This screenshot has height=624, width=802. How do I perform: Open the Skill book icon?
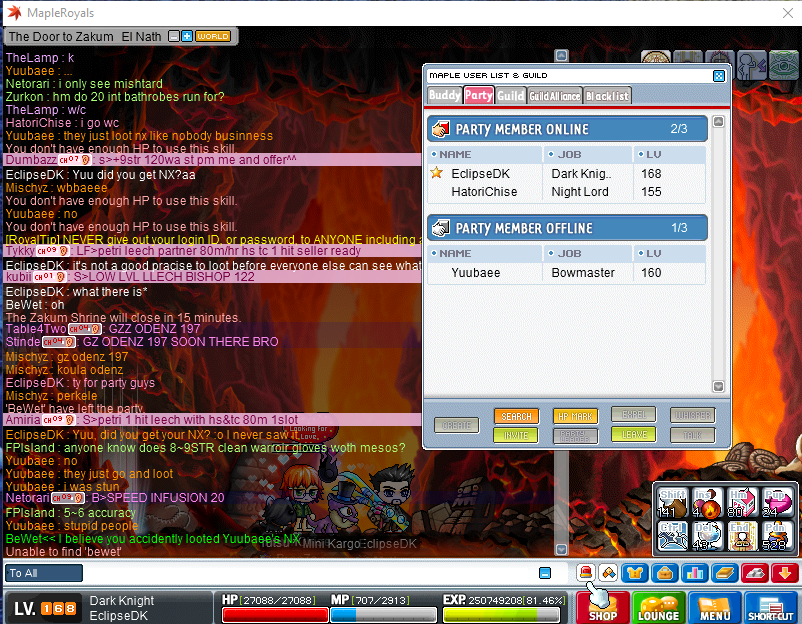pos(724,573)
